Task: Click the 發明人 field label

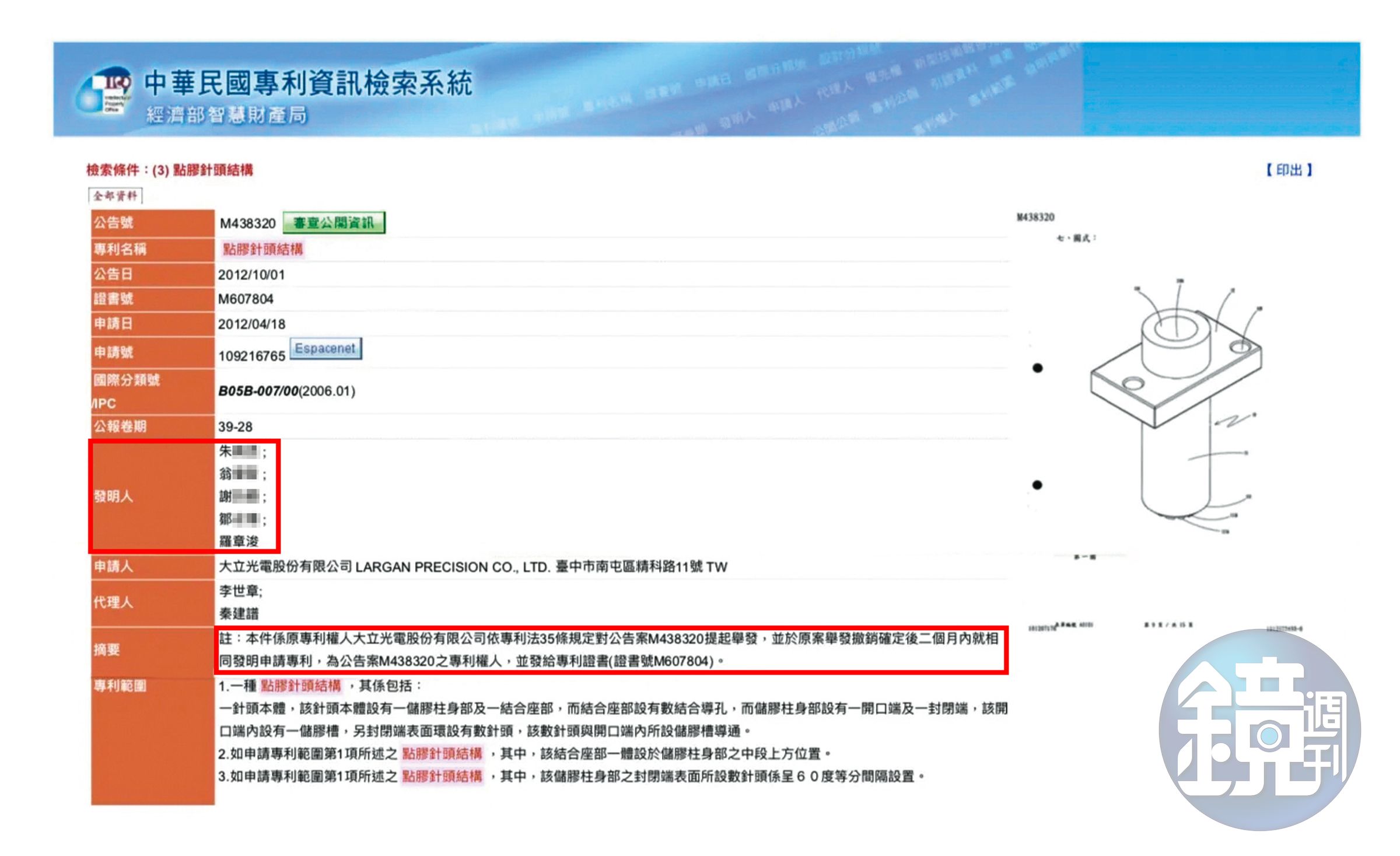Action: [x=113, y=497]
